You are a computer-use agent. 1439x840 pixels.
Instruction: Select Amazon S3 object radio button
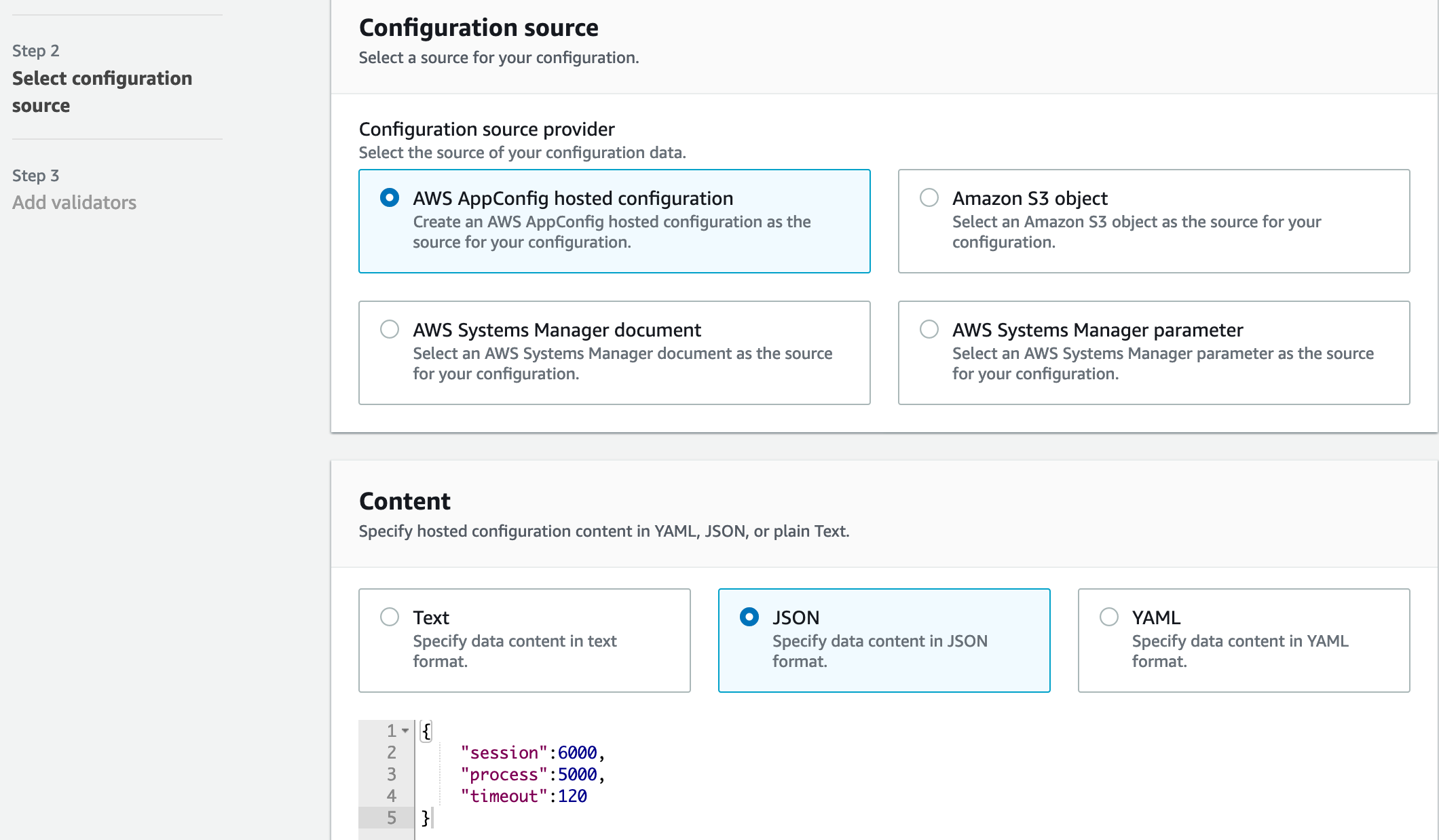(x=929, y=197)
